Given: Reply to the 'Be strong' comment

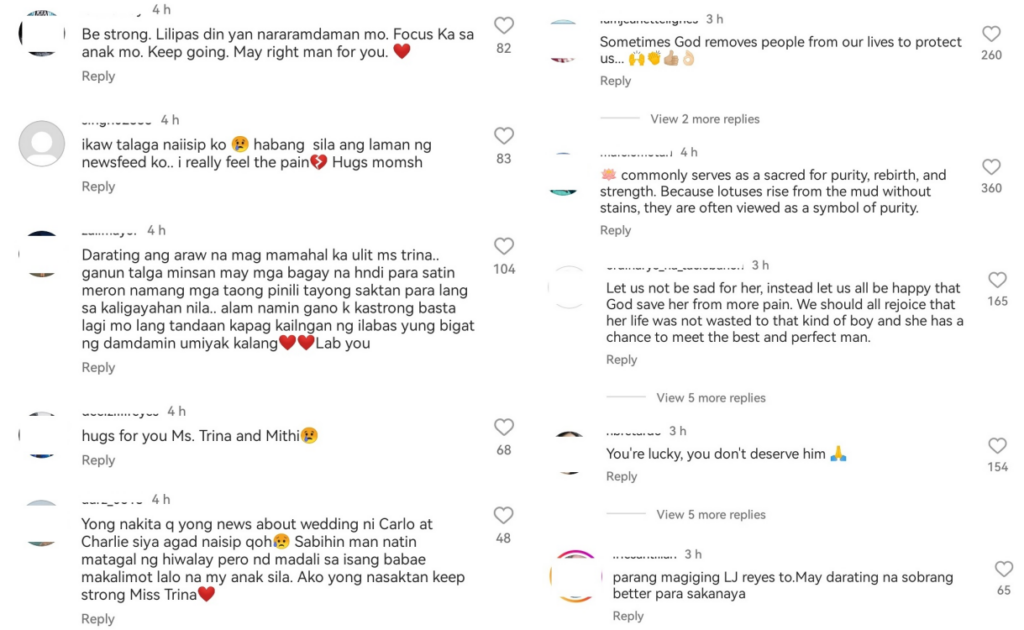Looking at the screenshot, I should [x=98, y=77].
